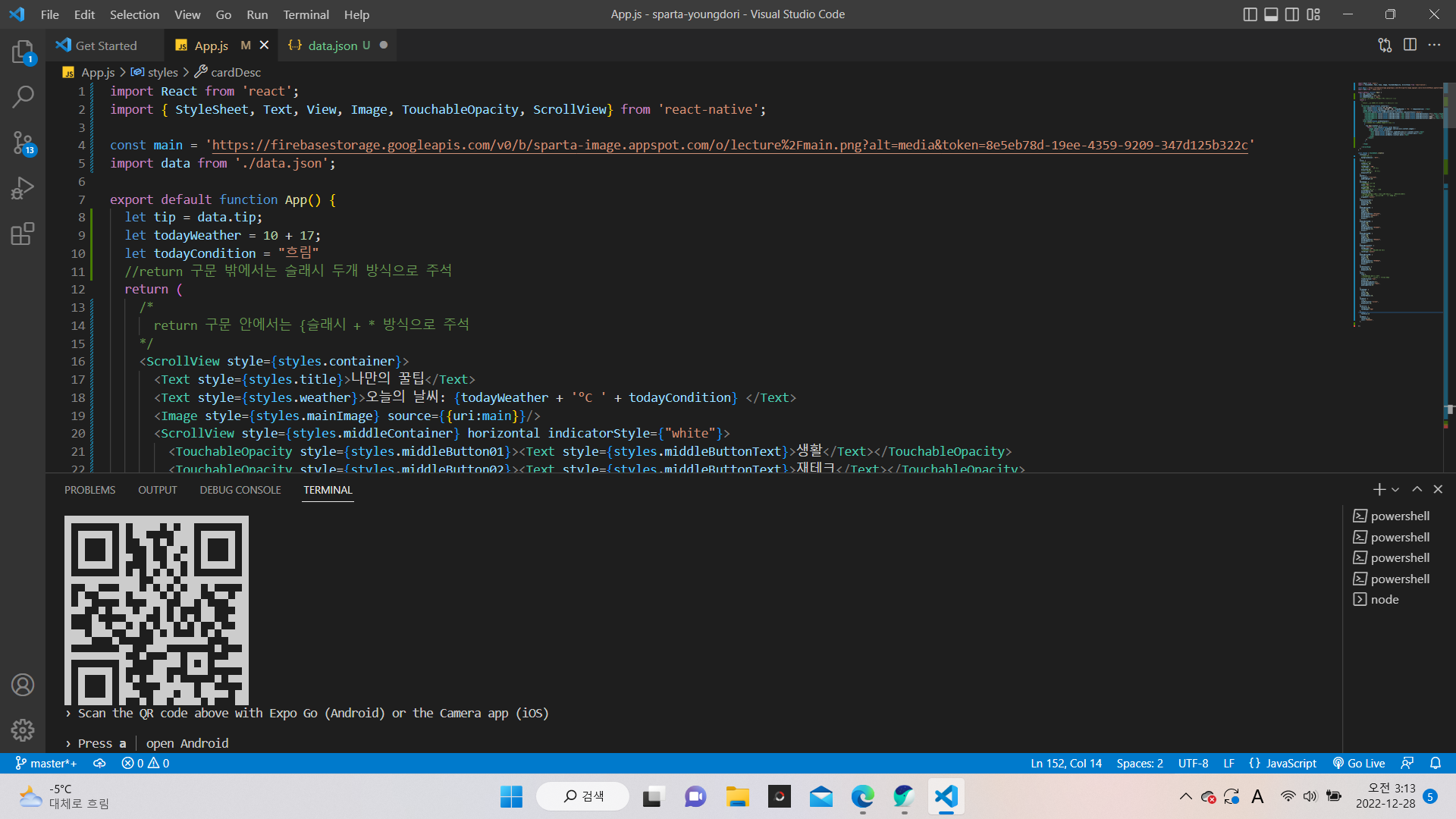This screenshot has height=819, width=1456.
Task: Open the terminal launch profile dropdown
Action: pyautogui.click(x=1395, y=490)
